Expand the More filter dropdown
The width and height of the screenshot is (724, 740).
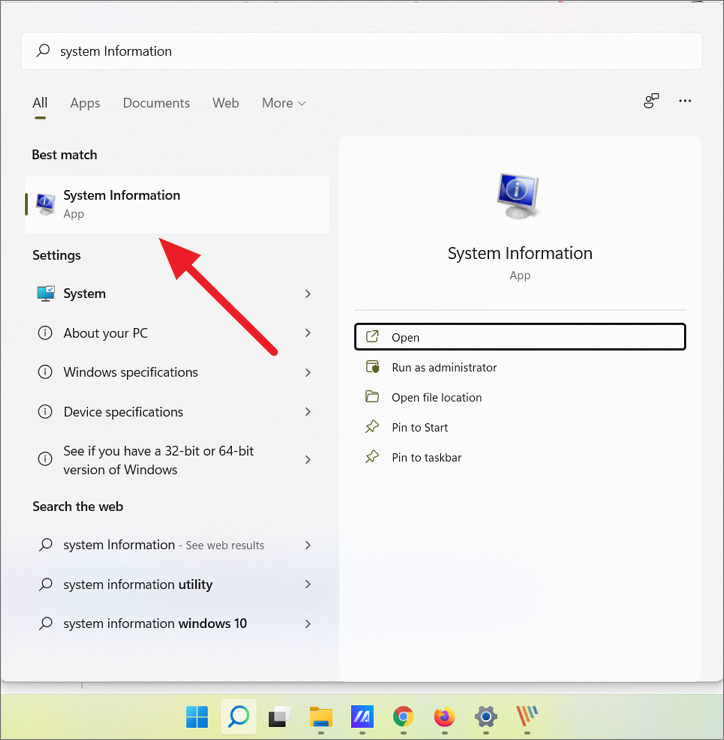point(284,103)
